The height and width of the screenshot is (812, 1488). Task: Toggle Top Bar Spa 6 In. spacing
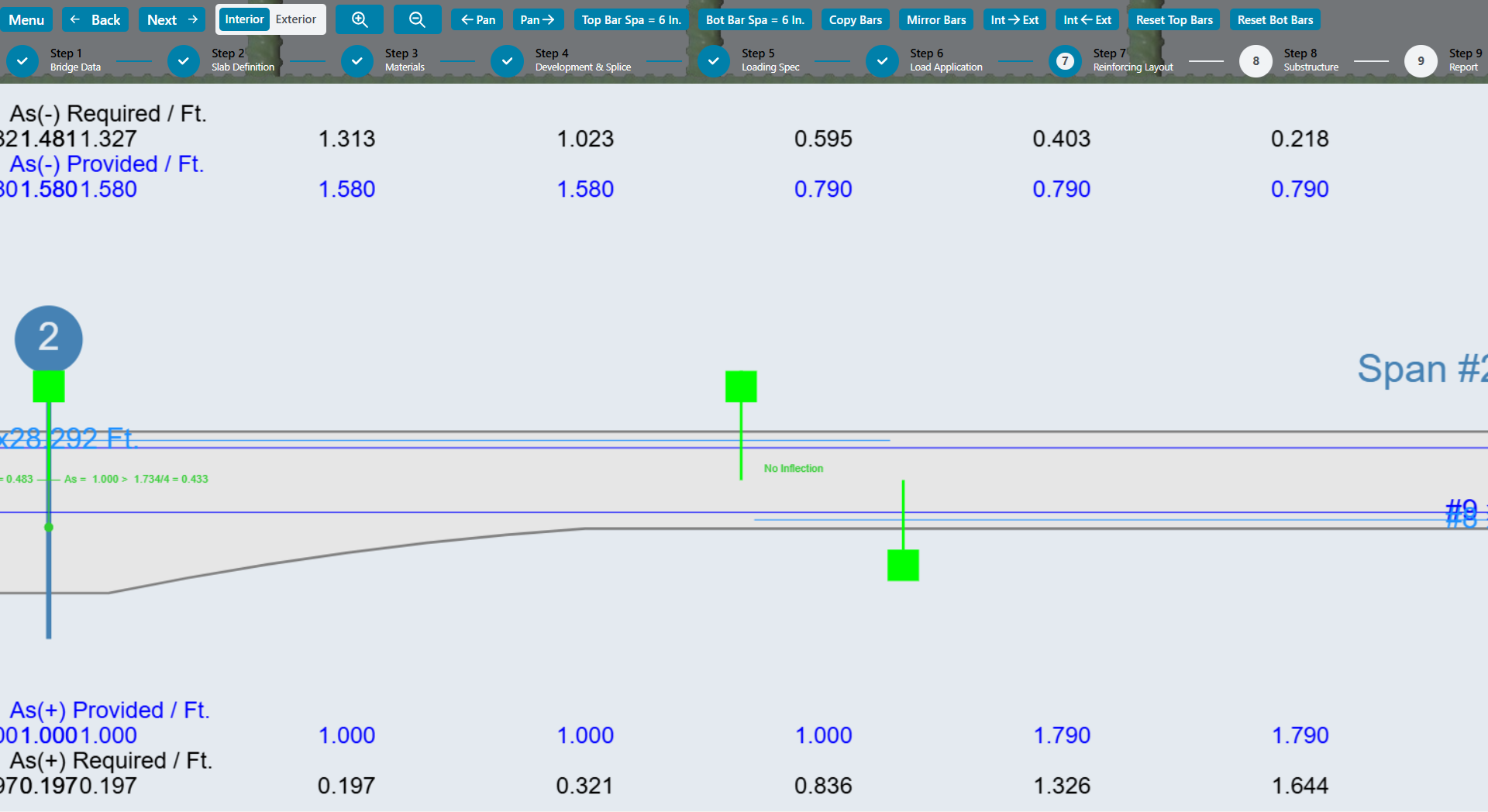click(631, 20)
